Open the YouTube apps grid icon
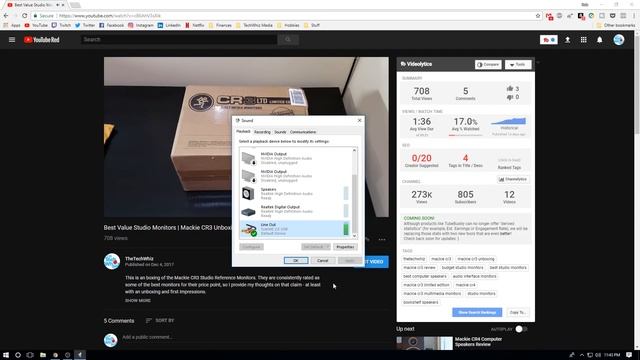 [584, 40]
